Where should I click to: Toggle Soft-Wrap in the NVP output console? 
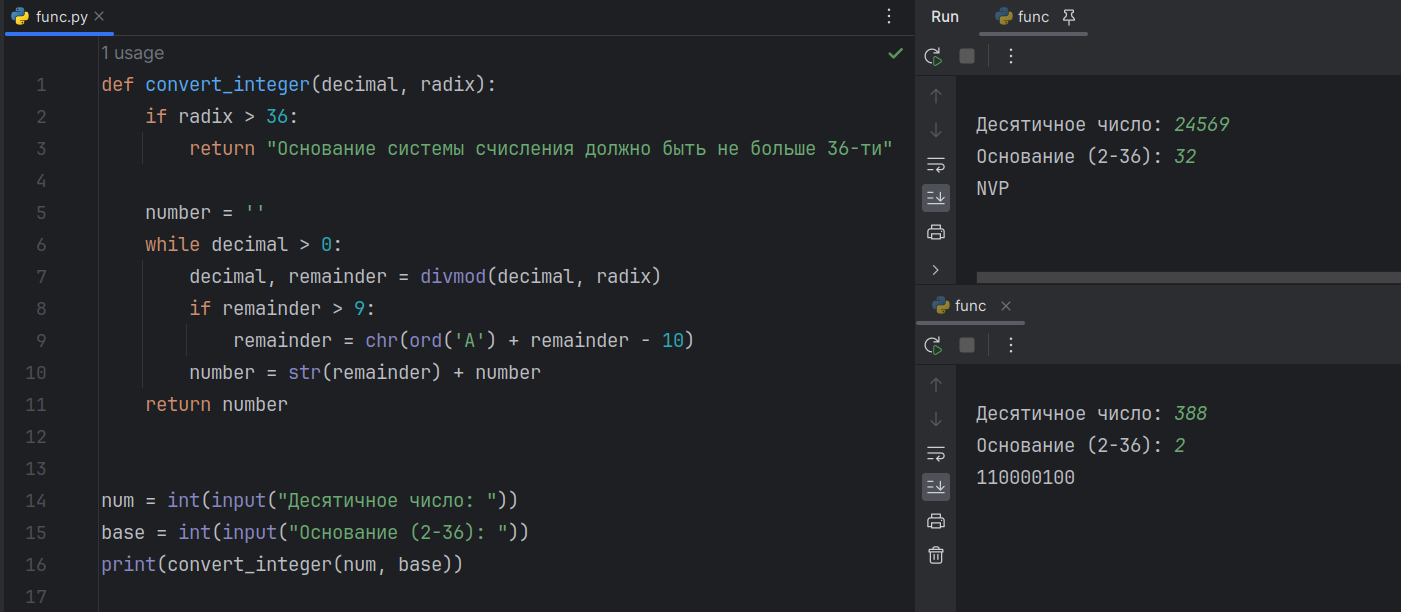(936, 164)
